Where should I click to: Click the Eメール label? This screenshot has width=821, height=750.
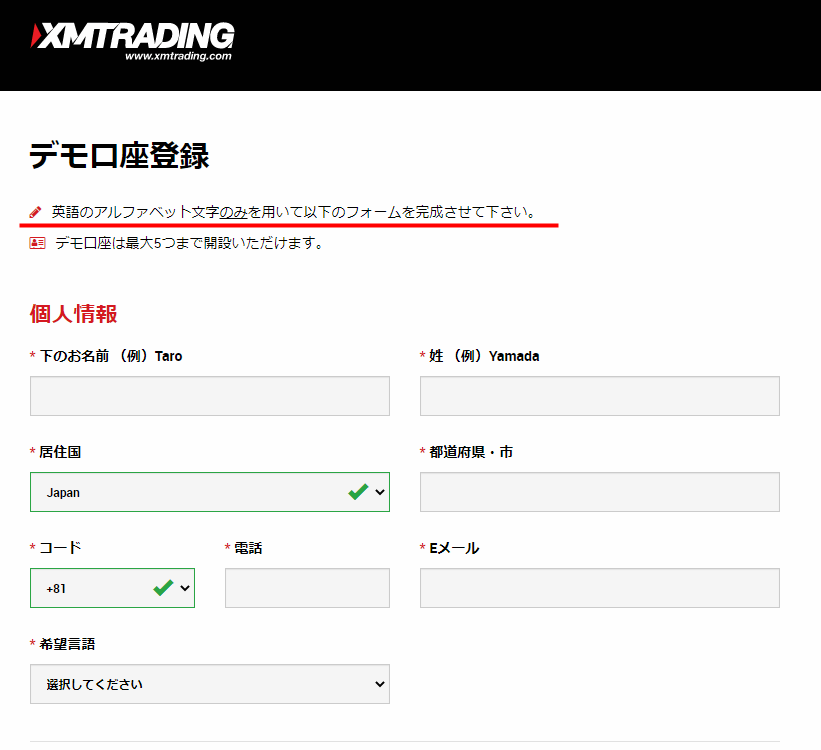point(454,548)
